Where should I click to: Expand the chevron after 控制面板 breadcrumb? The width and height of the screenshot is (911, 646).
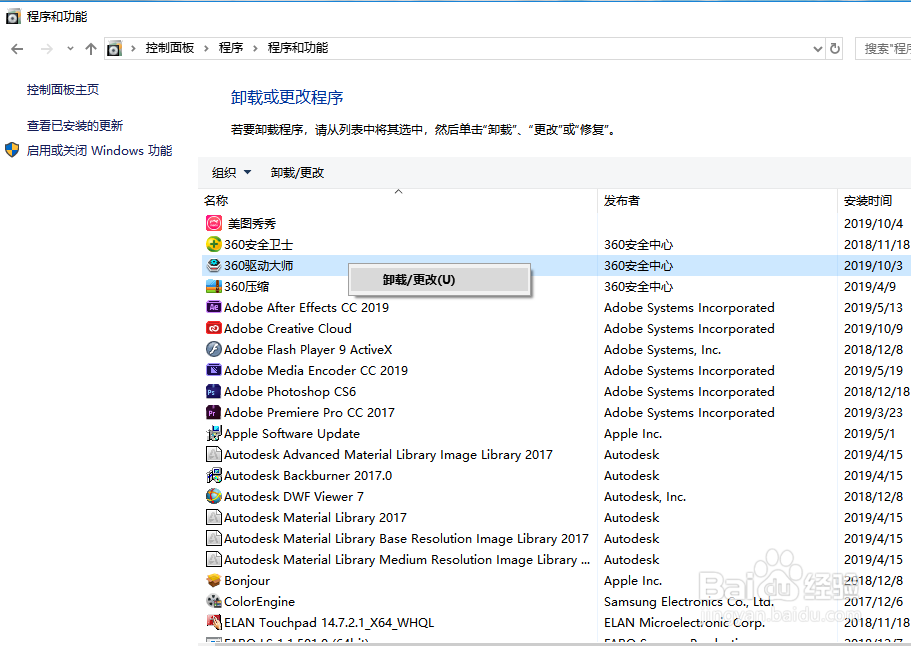206,48
